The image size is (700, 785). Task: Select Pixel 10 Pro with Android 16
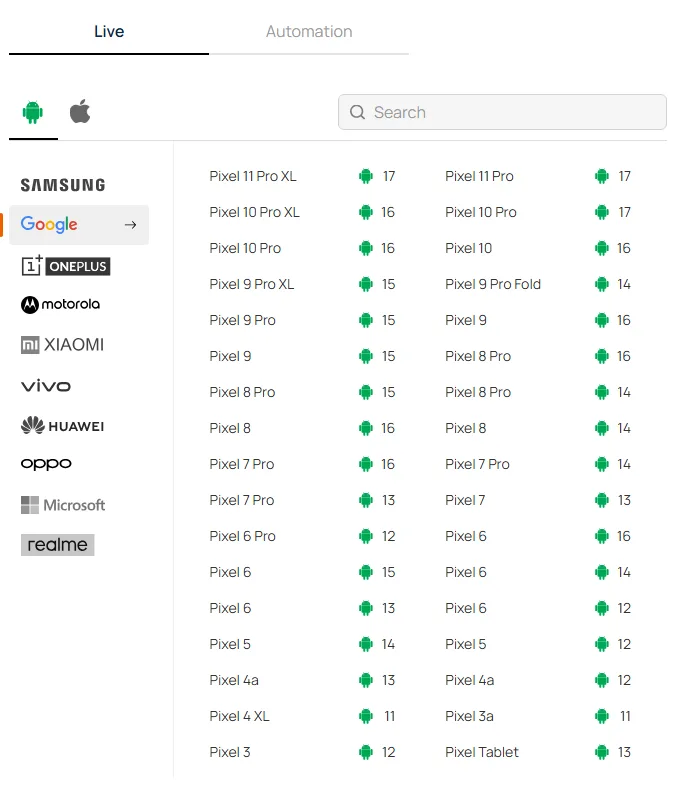click(245, 248)
